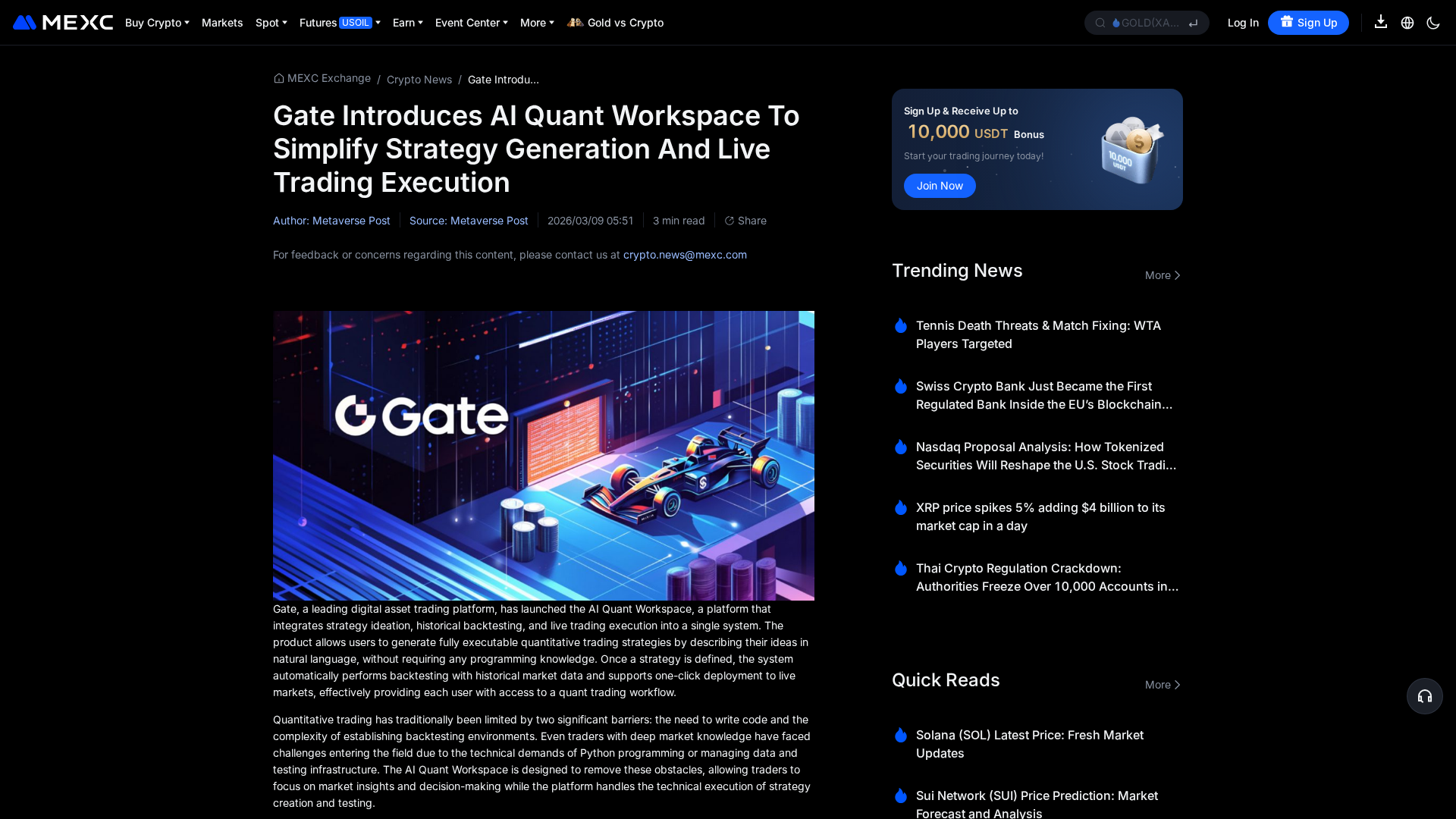Click the Gold vs Crypto icon link
The width and height of the screenshot is (1456, 819).
tap(576, 23)
